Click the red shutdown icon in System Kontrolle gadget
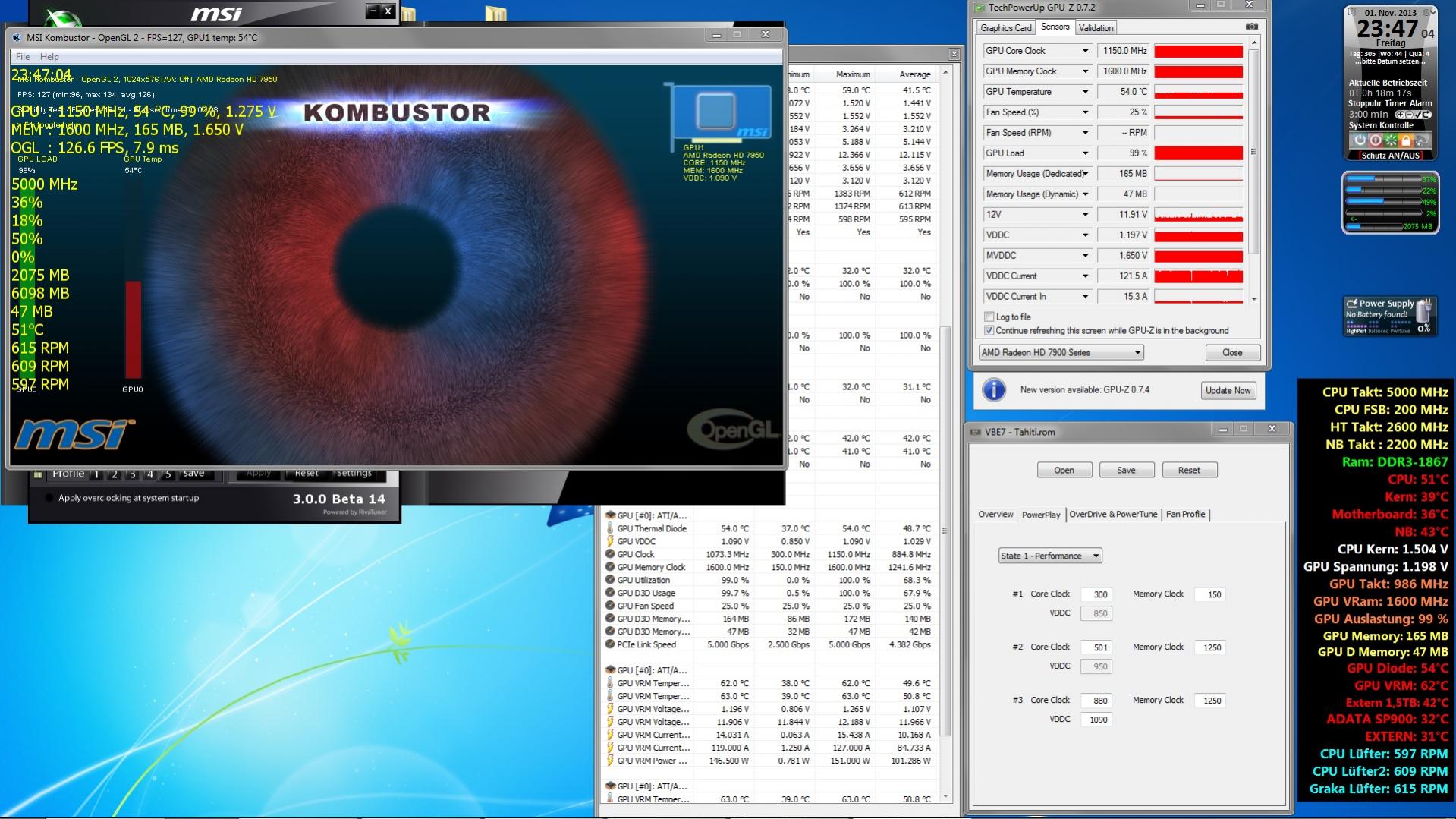 (x=1375, y=140)
